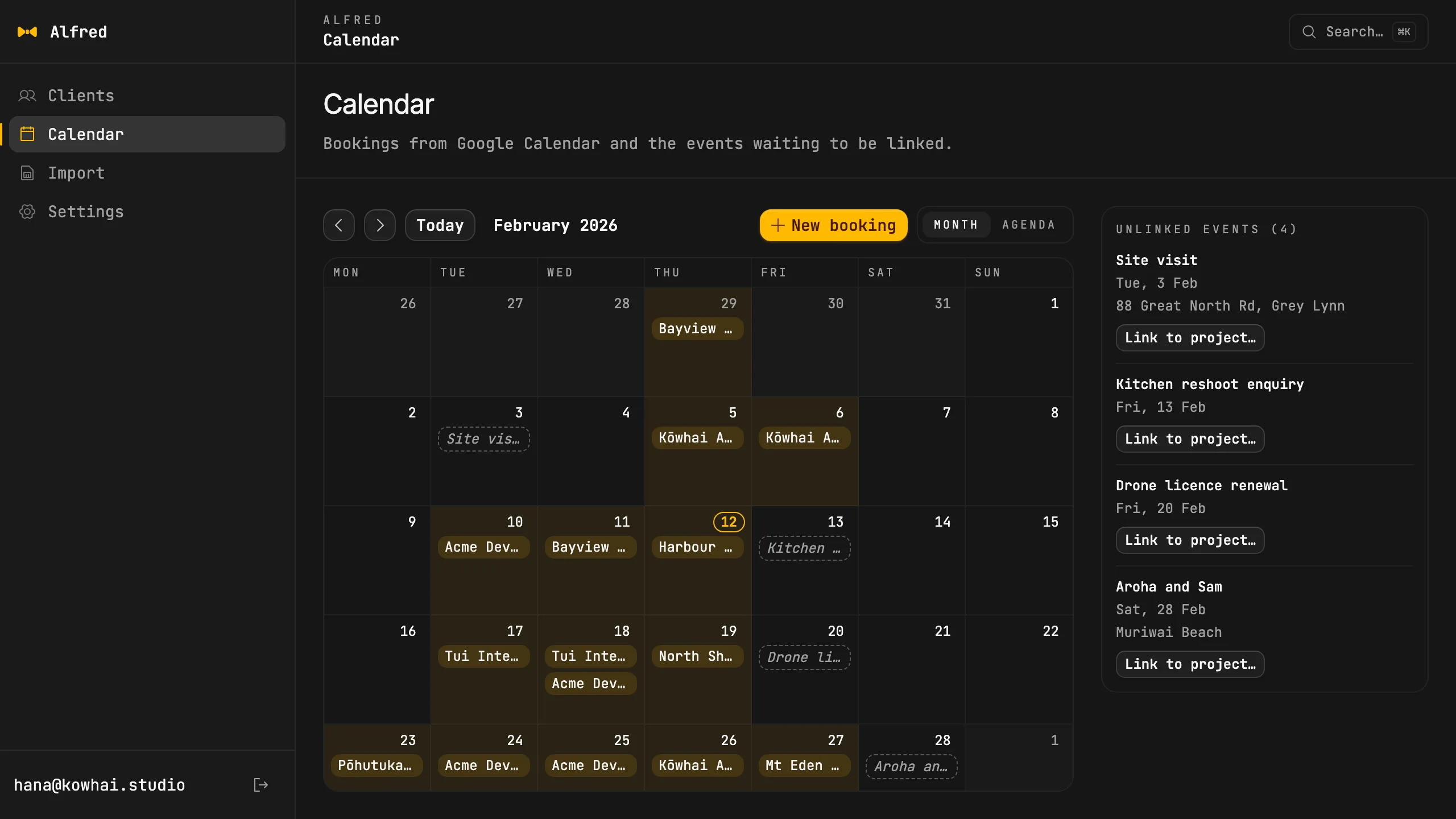Open the Import page
Screen dimensions: 1456x819
point(147,173)
